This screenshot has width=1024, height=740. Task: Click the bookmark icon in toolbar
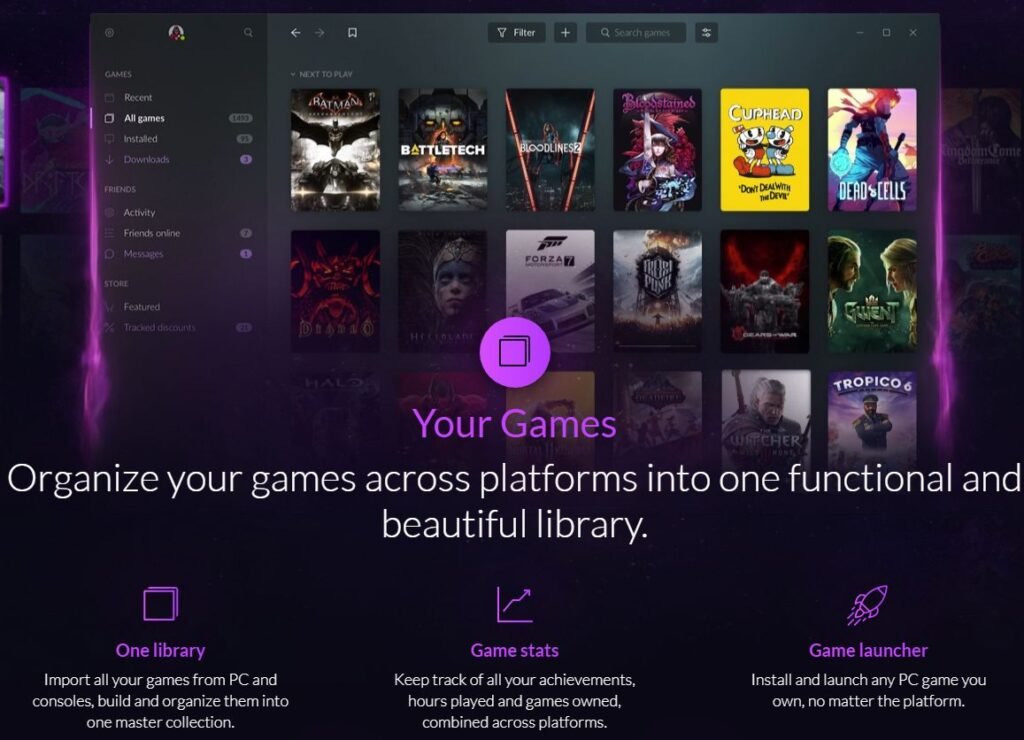tap(353, 33)
